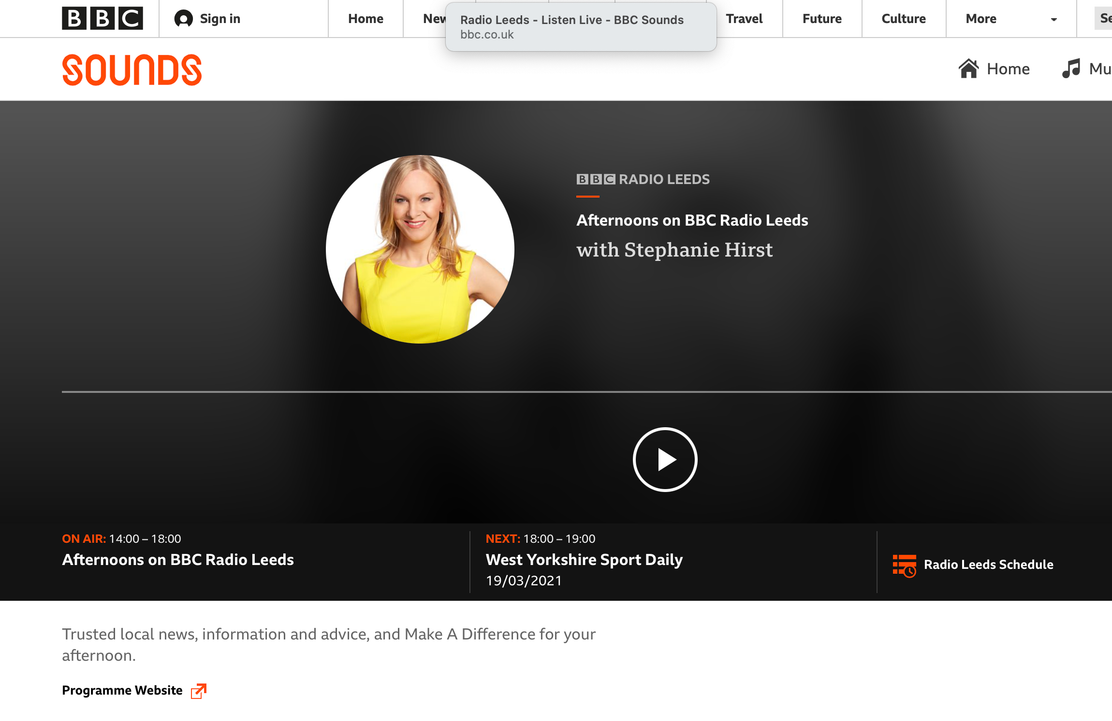The image size is (1112, 721).
Task: Click the Afternoons on BBC Radio Leeds heading
Action: point(692,220)
